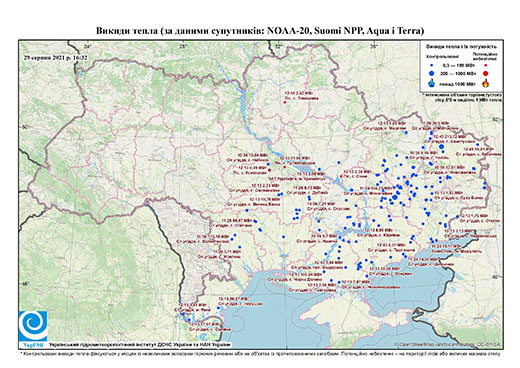520x368 pixels.
Task: Click the 29 серпня 2021 timestamp label
Action: tap(55, 57)
